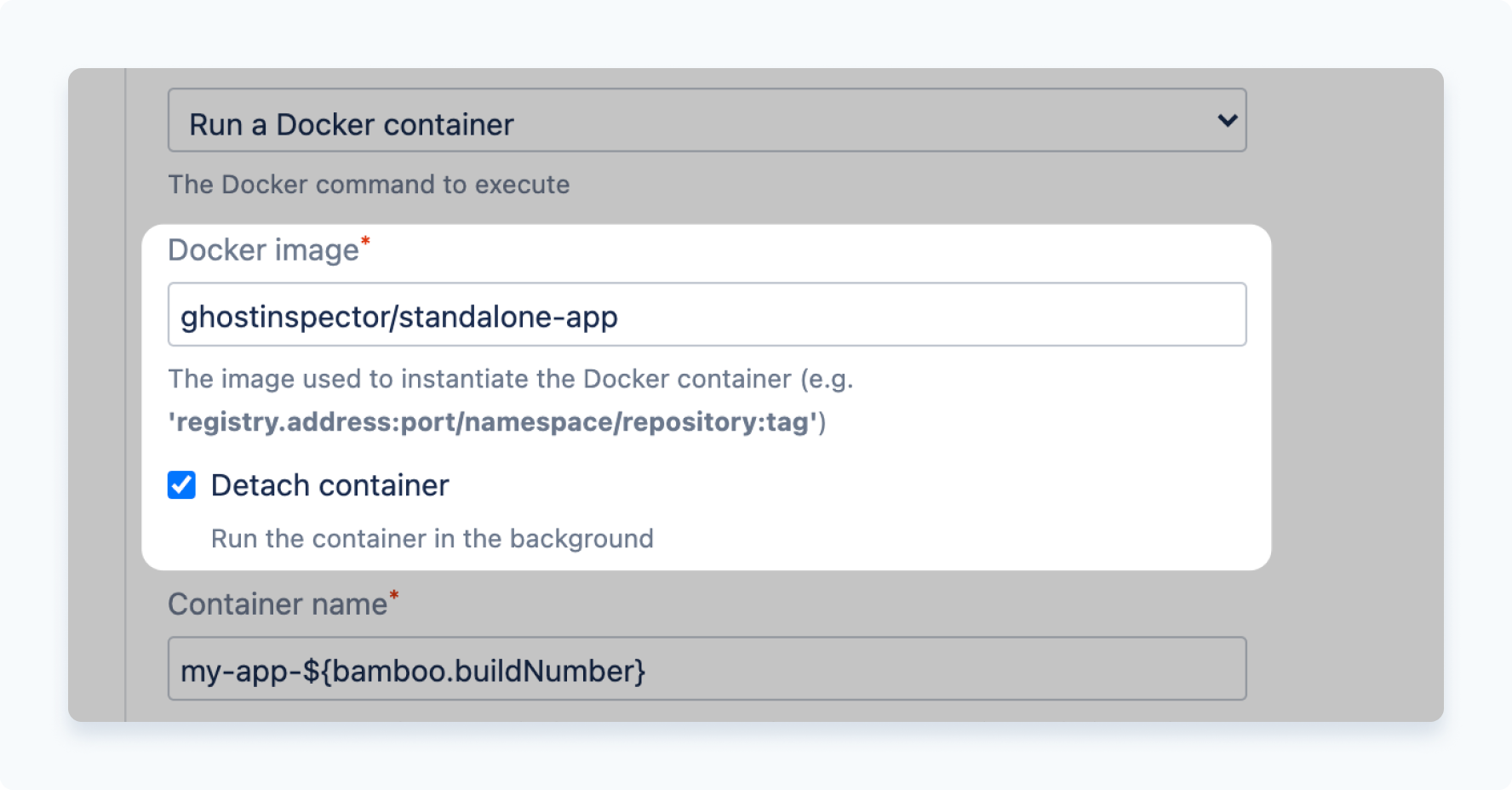This screenshot has width=1512, height=790.
Task: Click the required asterisk beside Docker image
Action: pos(366,241)
